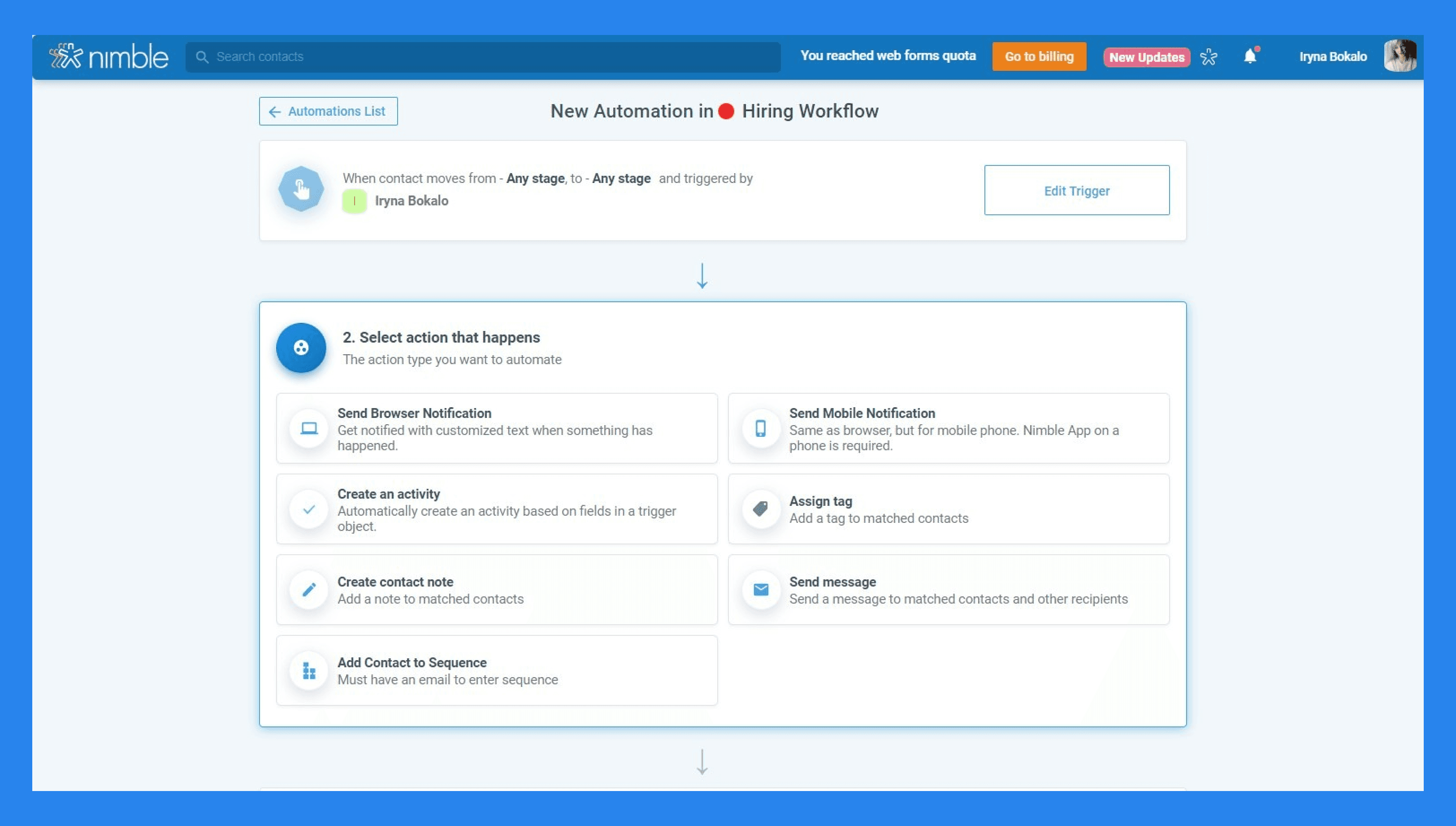Click the Iryna Bokalo name in trigger card
1456x826 pixels.
click(412, 201)
